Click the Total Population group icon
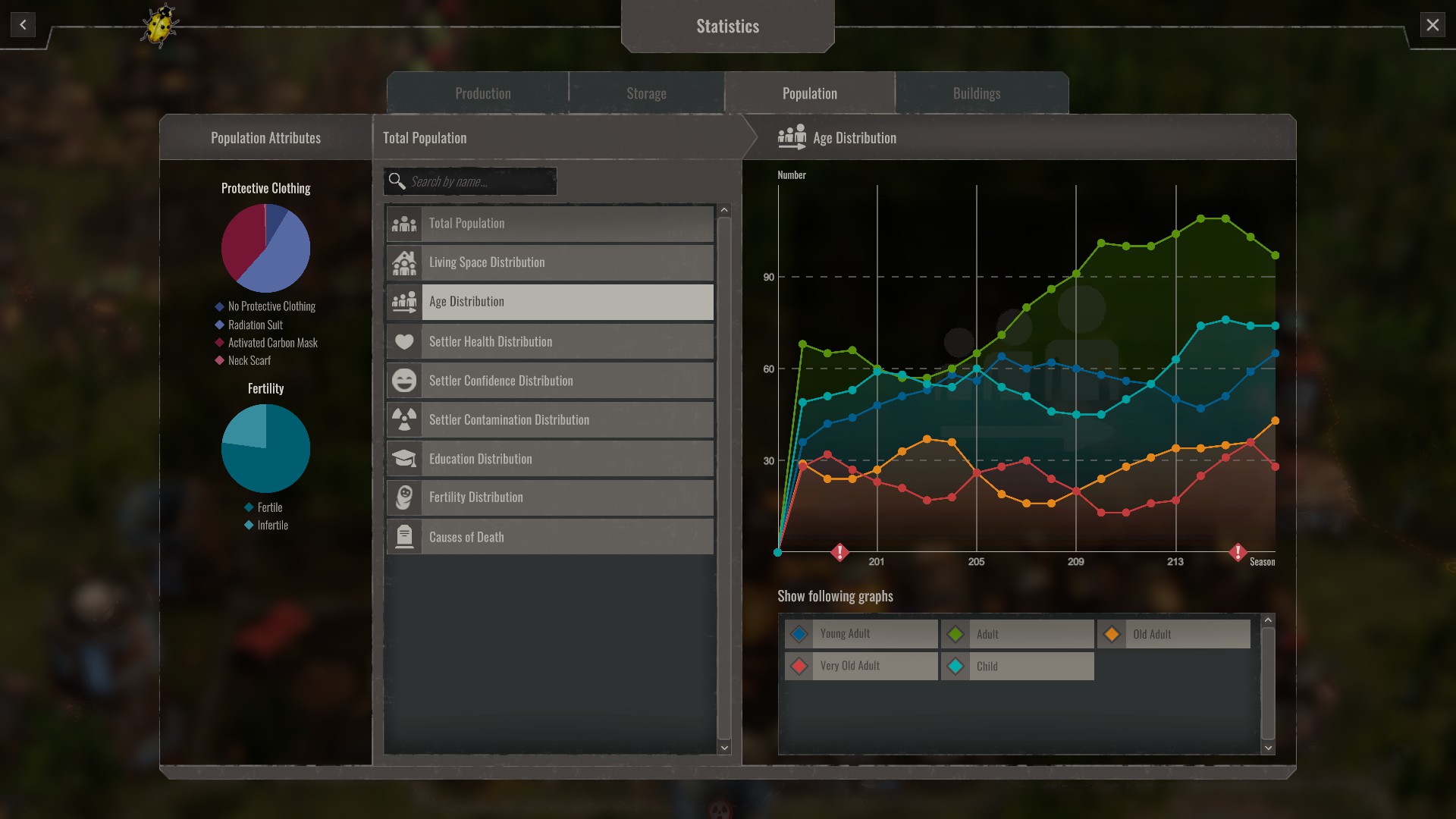 pyautogui.click(x=404, y=224)
